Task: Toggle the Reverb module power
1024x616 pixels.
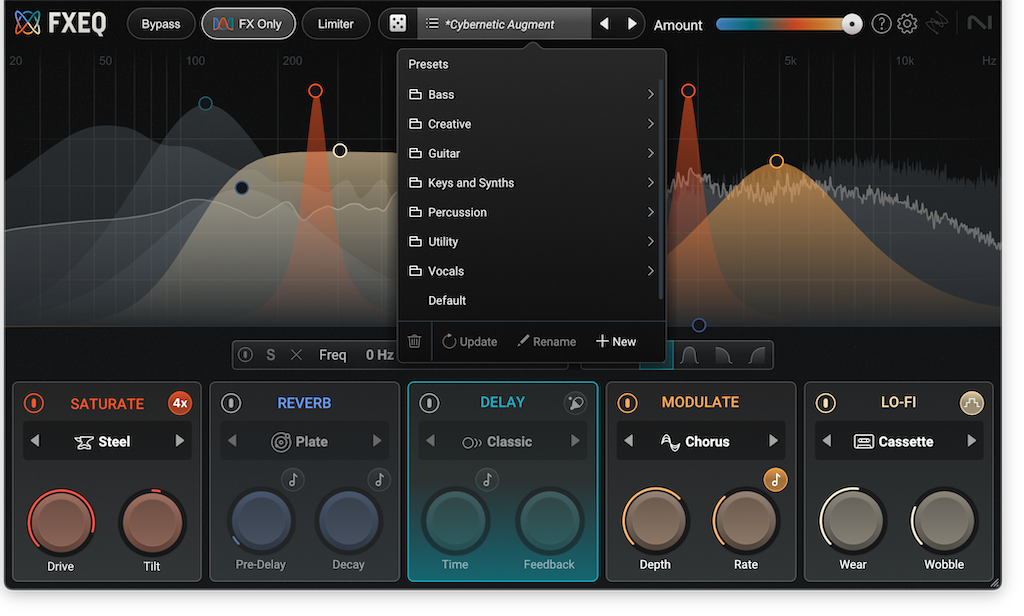Action: [231, 403]
